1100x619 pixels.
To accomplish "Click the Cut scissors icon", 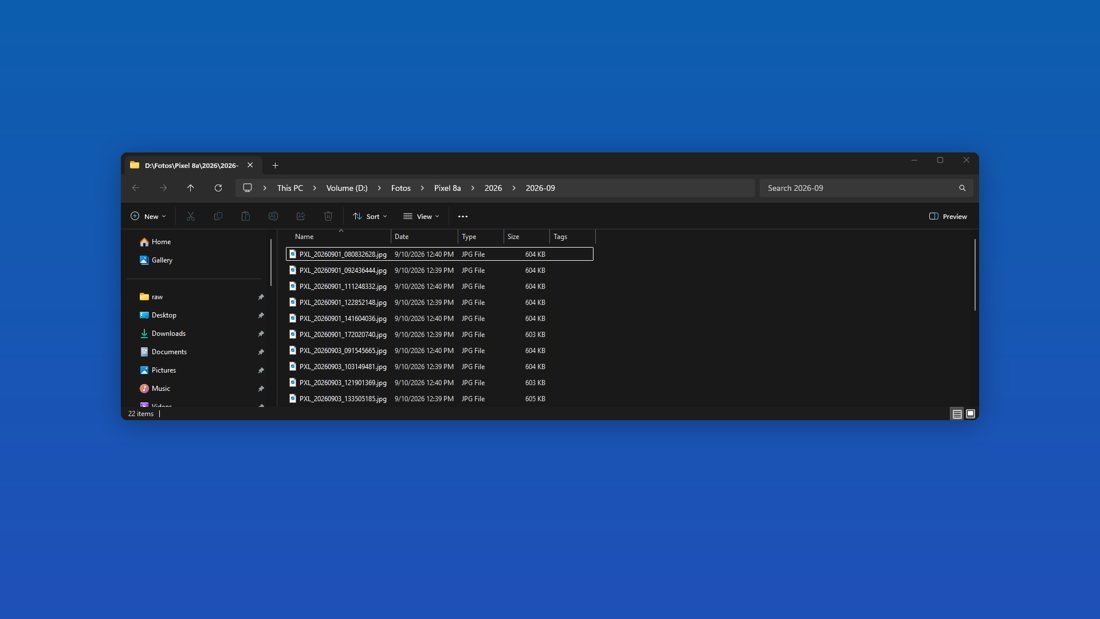I will tap(191, 216).
